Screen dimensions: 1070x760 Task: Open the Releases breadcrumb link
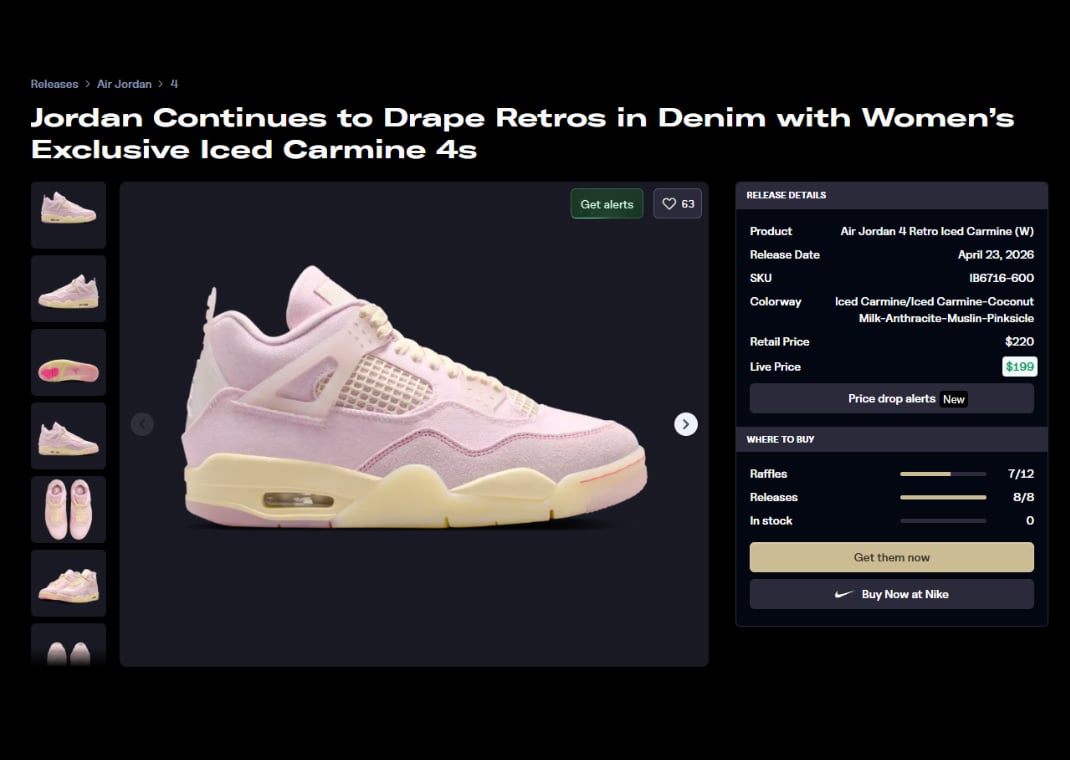tap(54, 84)
